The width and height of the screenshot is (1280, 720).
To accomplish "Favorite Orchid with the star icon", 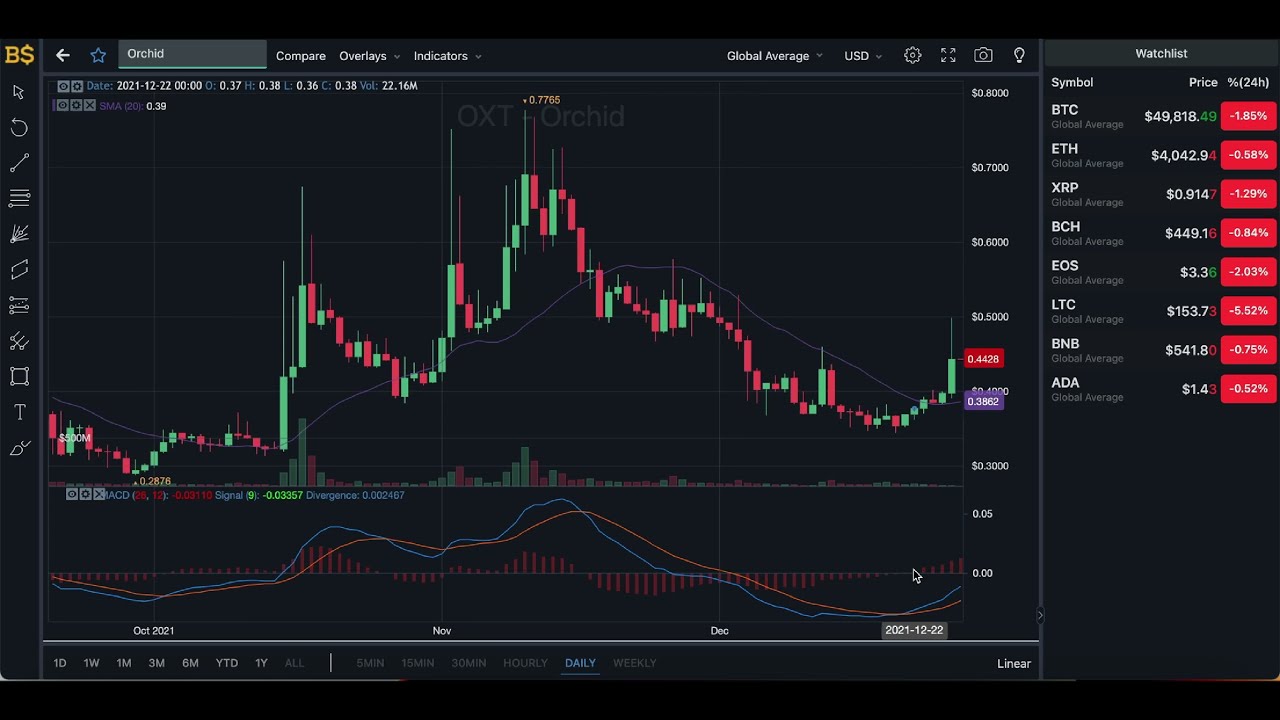I will 98,55.
